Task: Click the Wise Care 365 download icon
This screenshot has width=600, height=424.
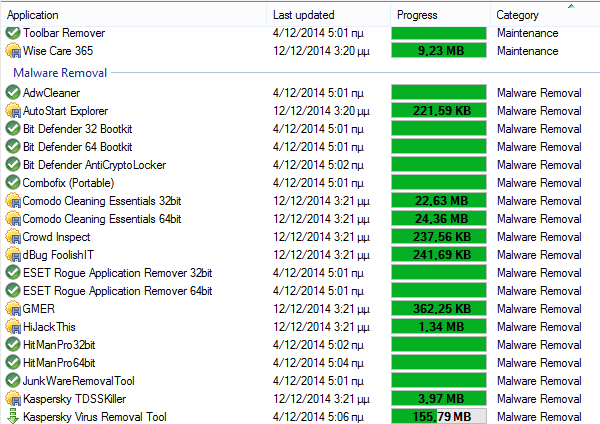Action: 13,51
